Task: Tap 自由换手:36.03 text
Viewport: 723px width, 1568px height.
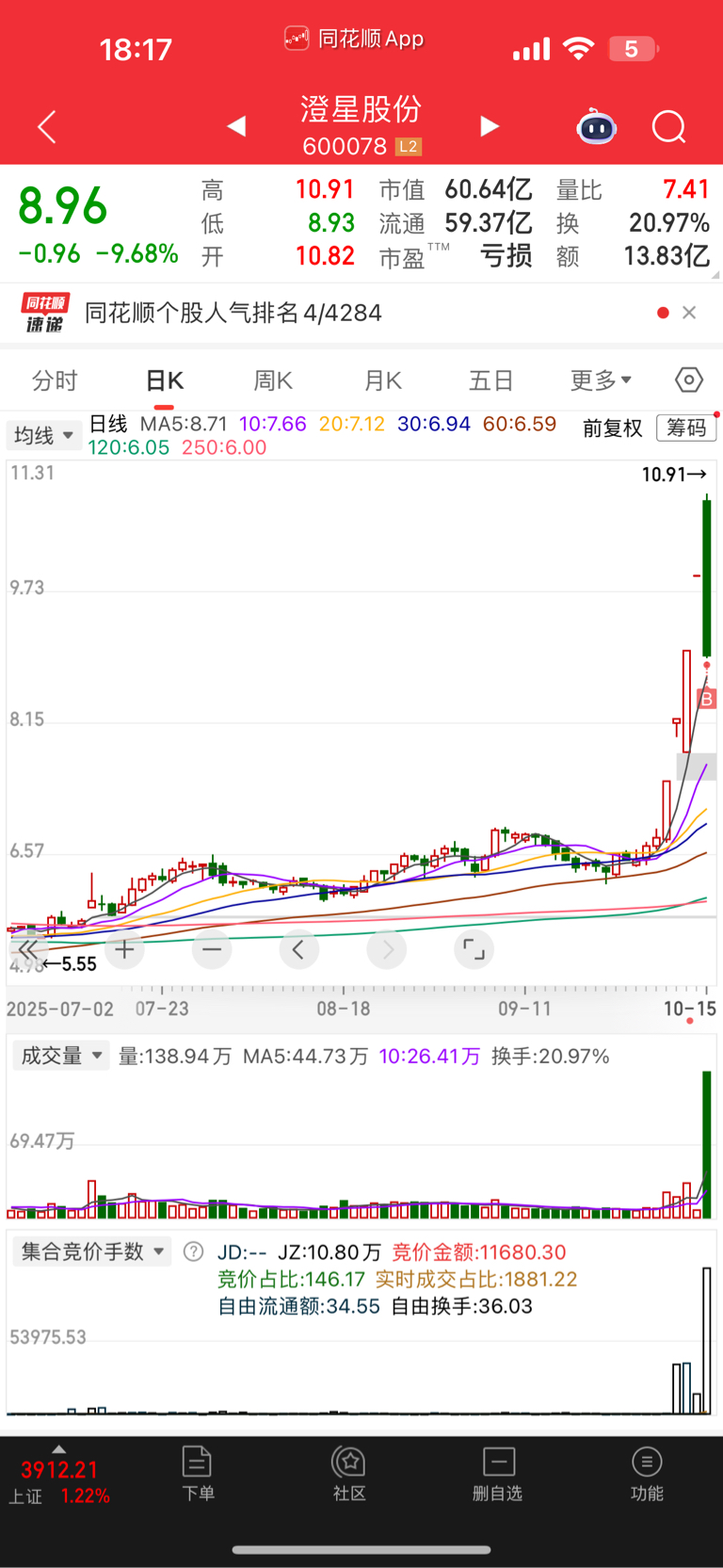Action: tap(462, 1306)
